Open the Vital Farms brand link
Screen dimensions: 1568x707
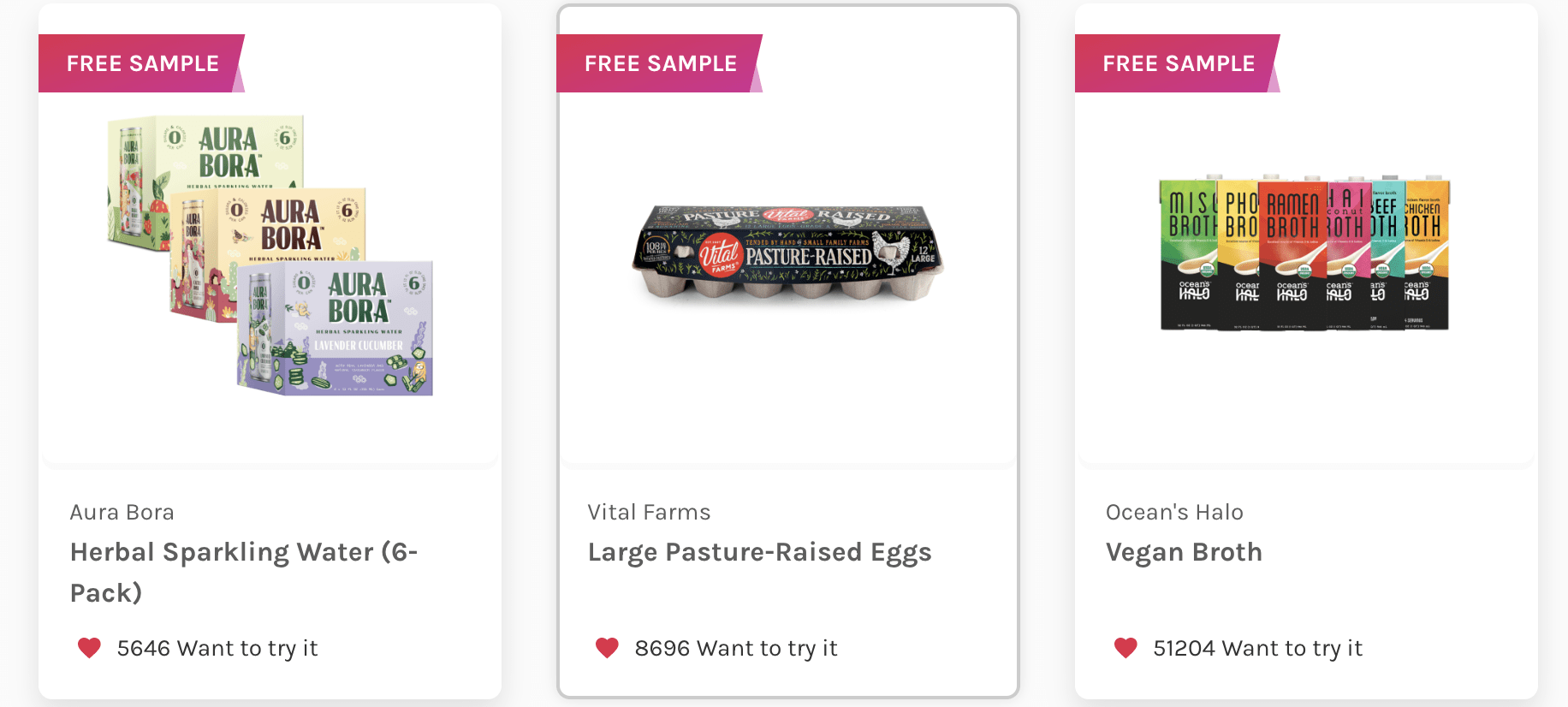(649, 512)
